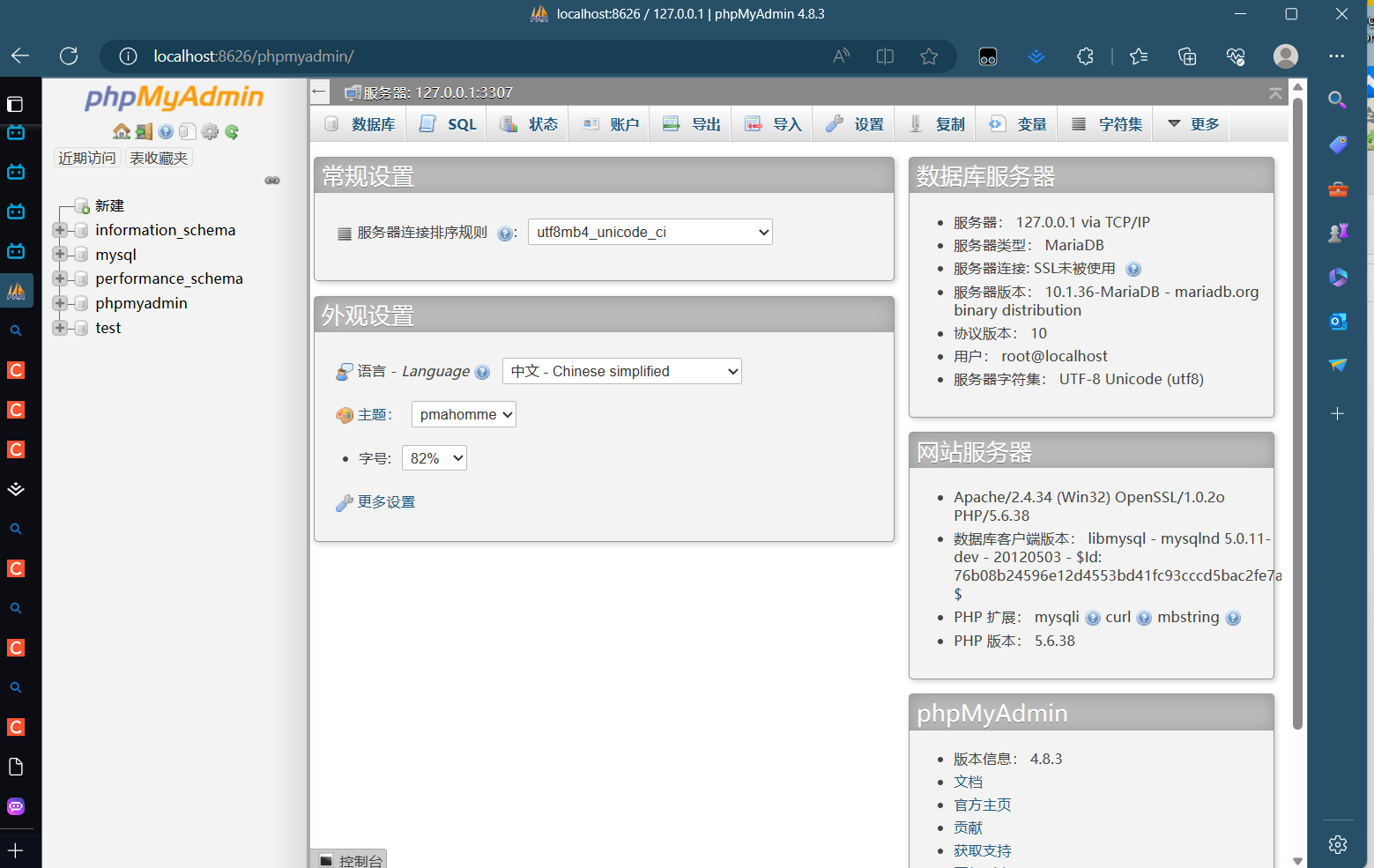1374x868 pixels.
Task: Switch to the SQL tab
Action: [448, 124]
